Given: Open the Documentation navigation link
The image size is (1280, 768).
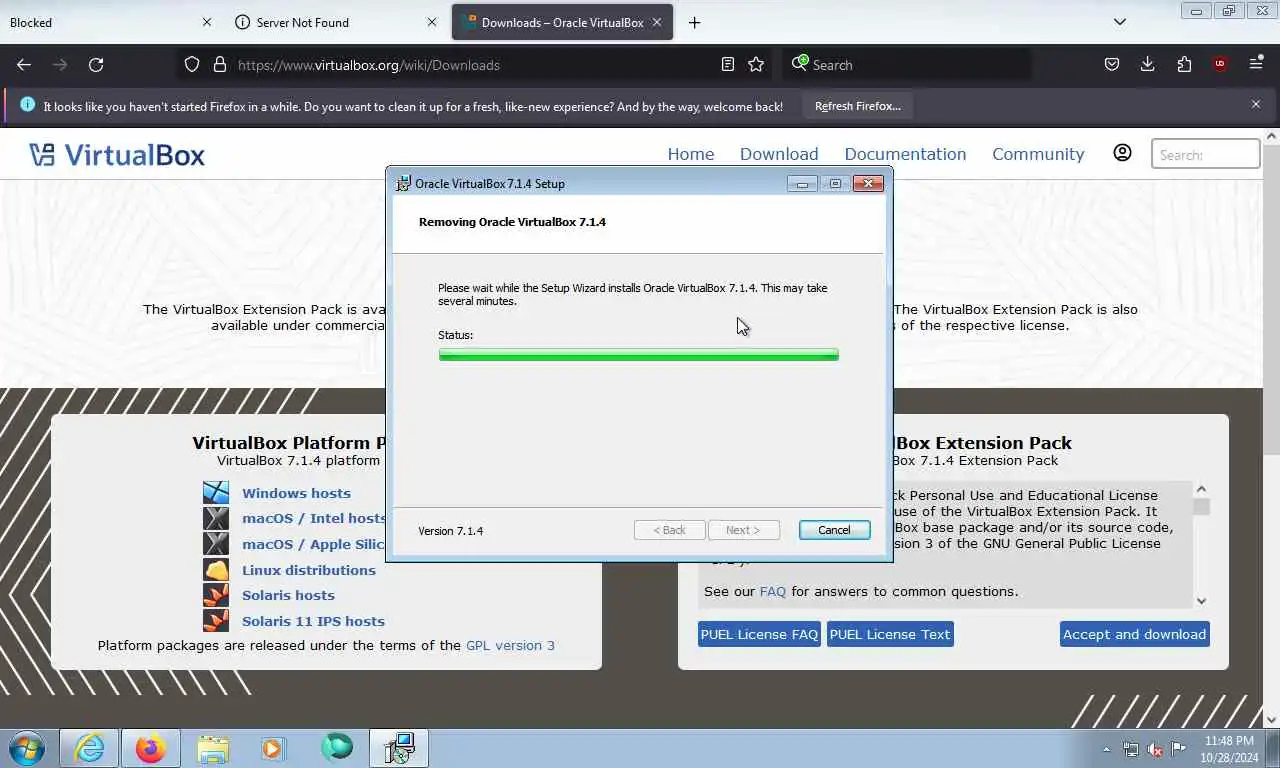Looking at the screenshot, I should pyautogui.click(x=905, y=154).
